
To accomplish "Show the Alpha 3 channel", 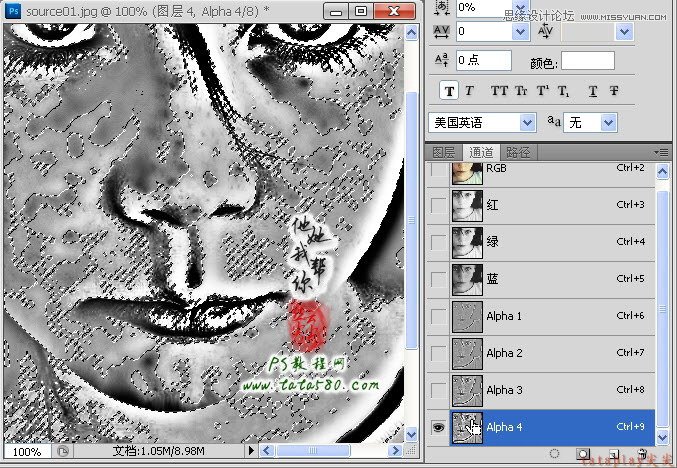I will point(438,390).
